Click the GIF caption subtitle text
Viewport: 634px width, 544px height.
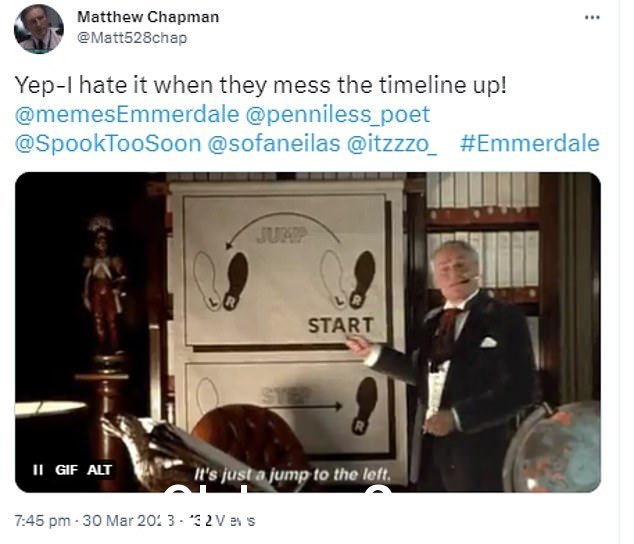click(292, 474)
